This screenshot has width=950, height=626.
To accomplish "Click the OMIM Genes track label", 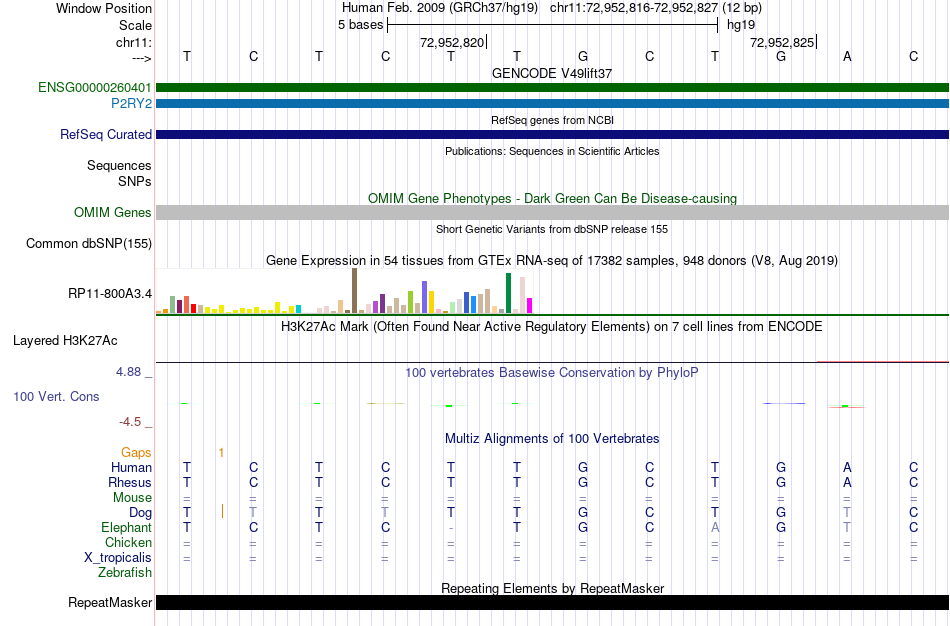I will tap(113, 212).
